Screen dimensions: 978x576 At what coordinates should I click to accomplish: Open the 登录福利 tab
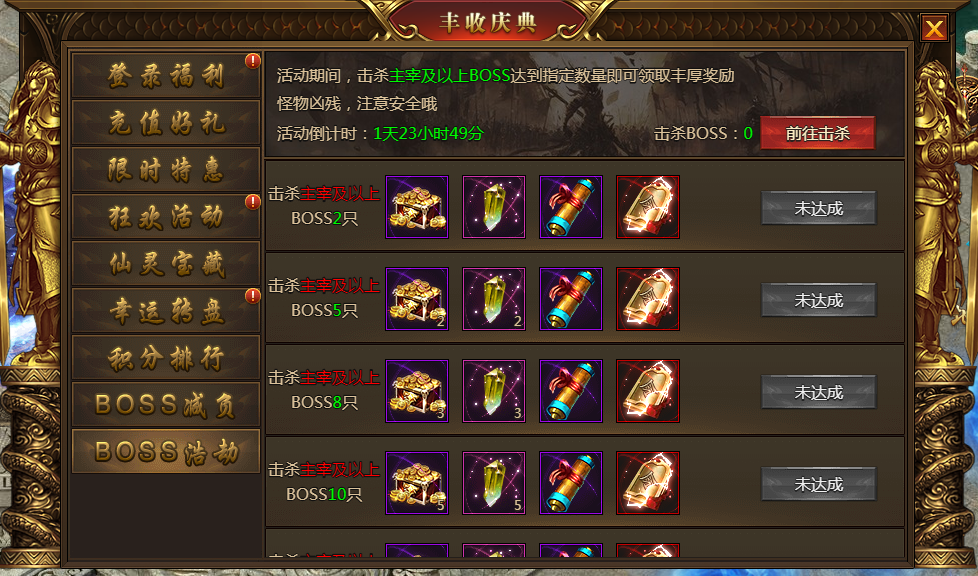[166, 76]
